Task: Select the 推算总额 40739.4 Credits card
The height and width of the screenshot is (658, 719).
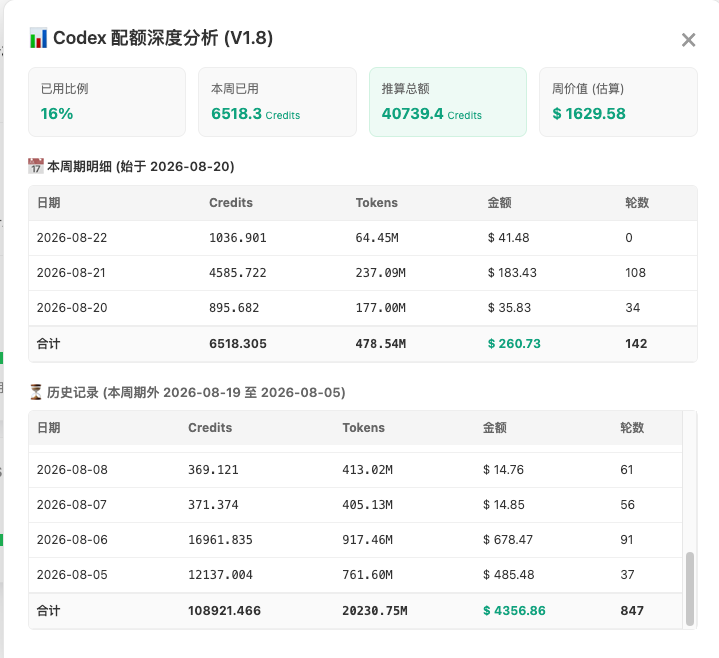Action: click(x=448, y=102)
